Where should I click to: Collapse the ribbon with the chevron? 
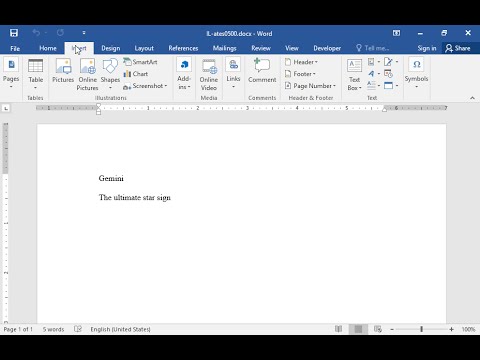[x=472, y=98]
